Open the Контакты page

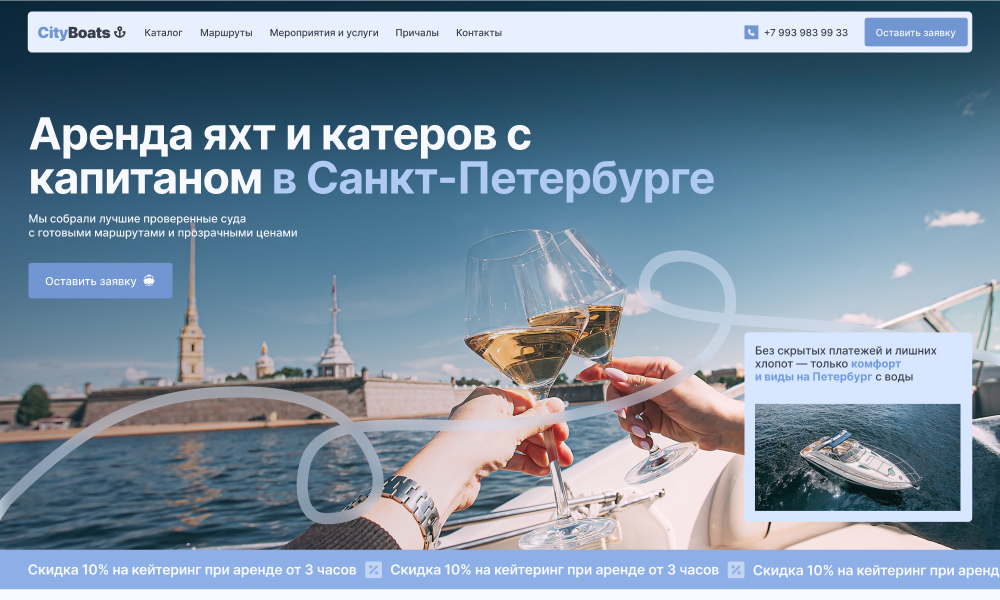(479, 33)
